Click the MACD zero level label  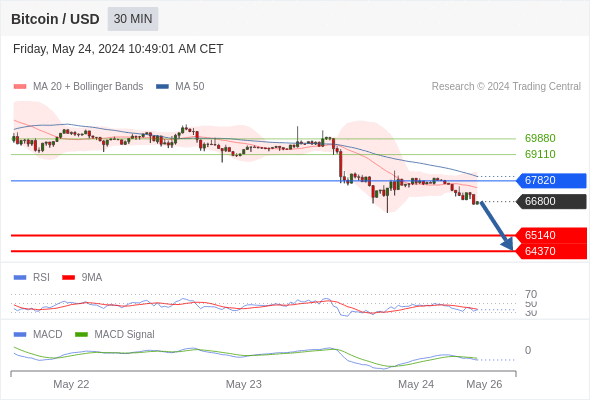[528, 350]
